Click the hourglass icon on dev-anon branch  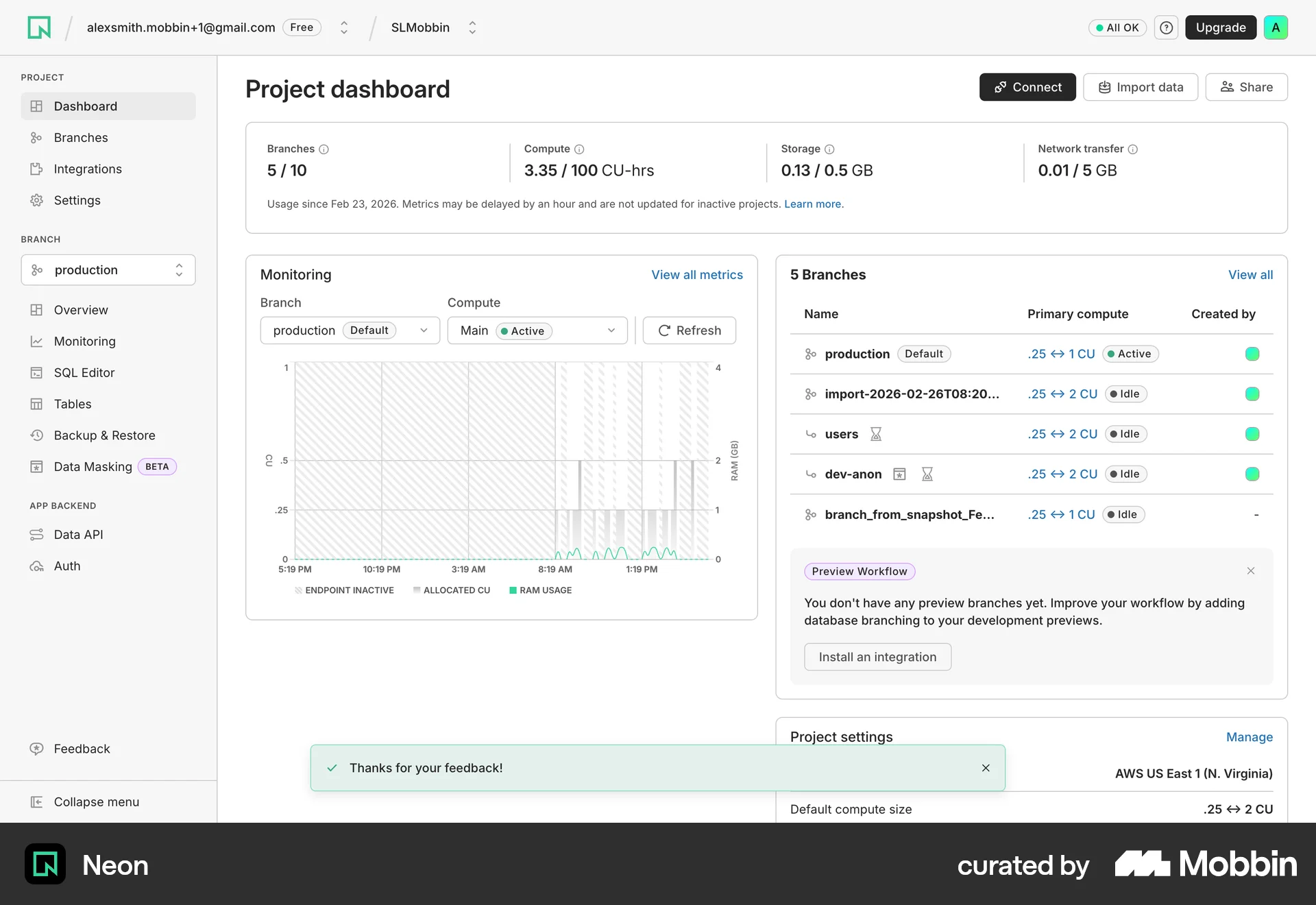tap(927, 474)
